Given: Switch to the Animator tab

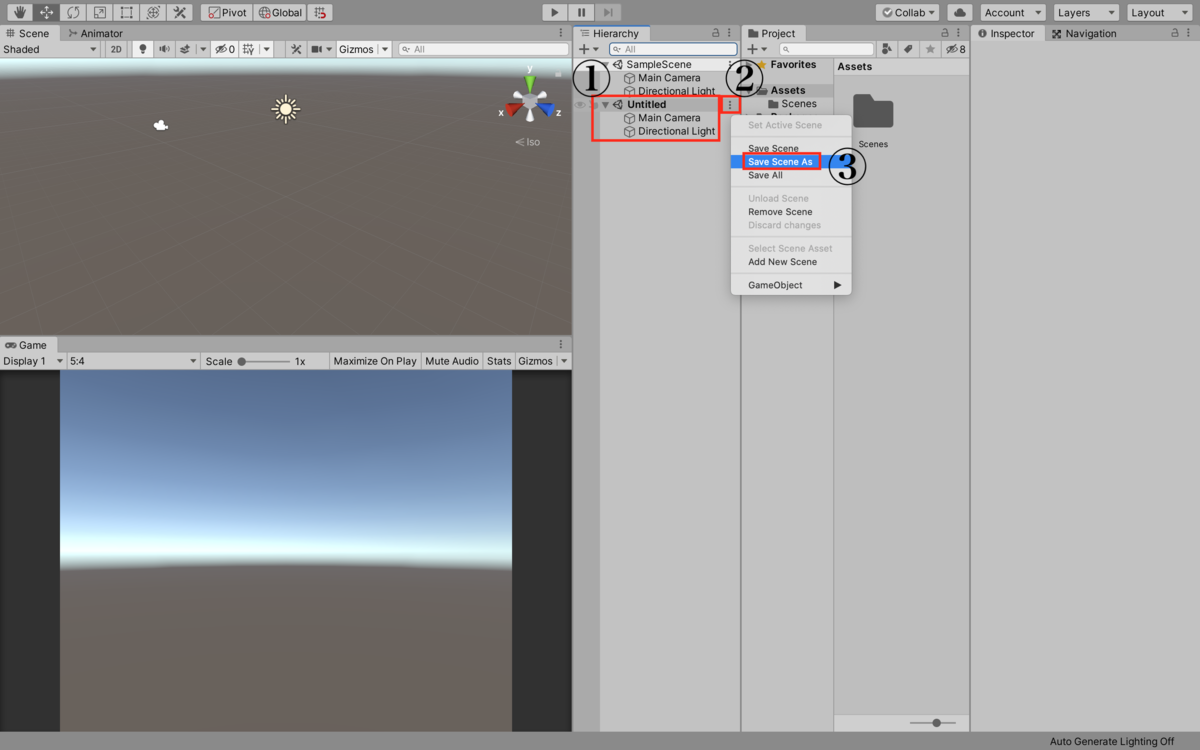Looking at the screenshot, I should click(x=95, y=33).
